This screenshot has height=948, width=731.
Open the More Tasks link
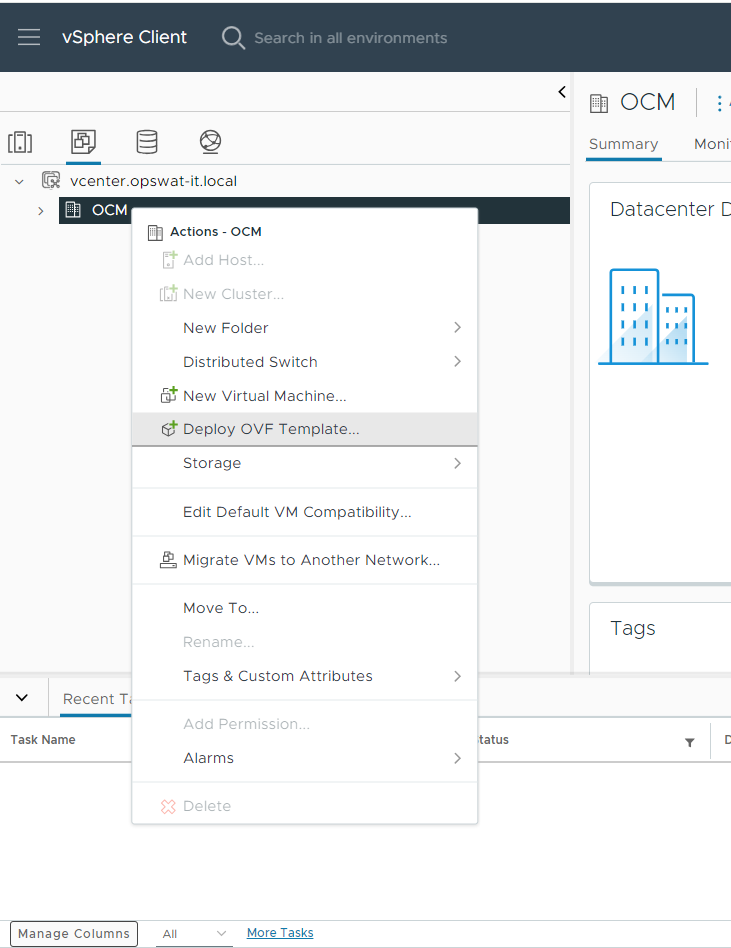coord(280,933)
